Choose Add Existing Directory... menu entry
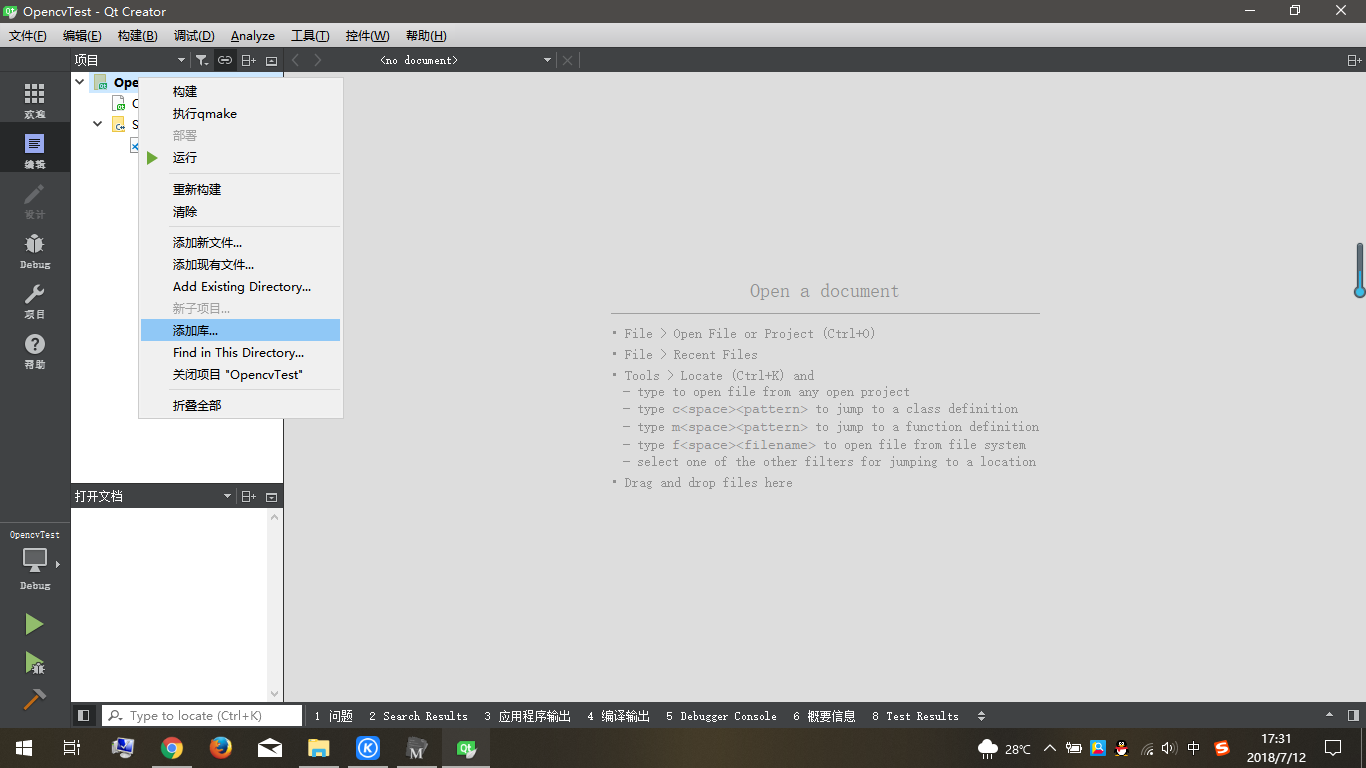Screen dimensions: 1366x768 [x=241, y=286]
